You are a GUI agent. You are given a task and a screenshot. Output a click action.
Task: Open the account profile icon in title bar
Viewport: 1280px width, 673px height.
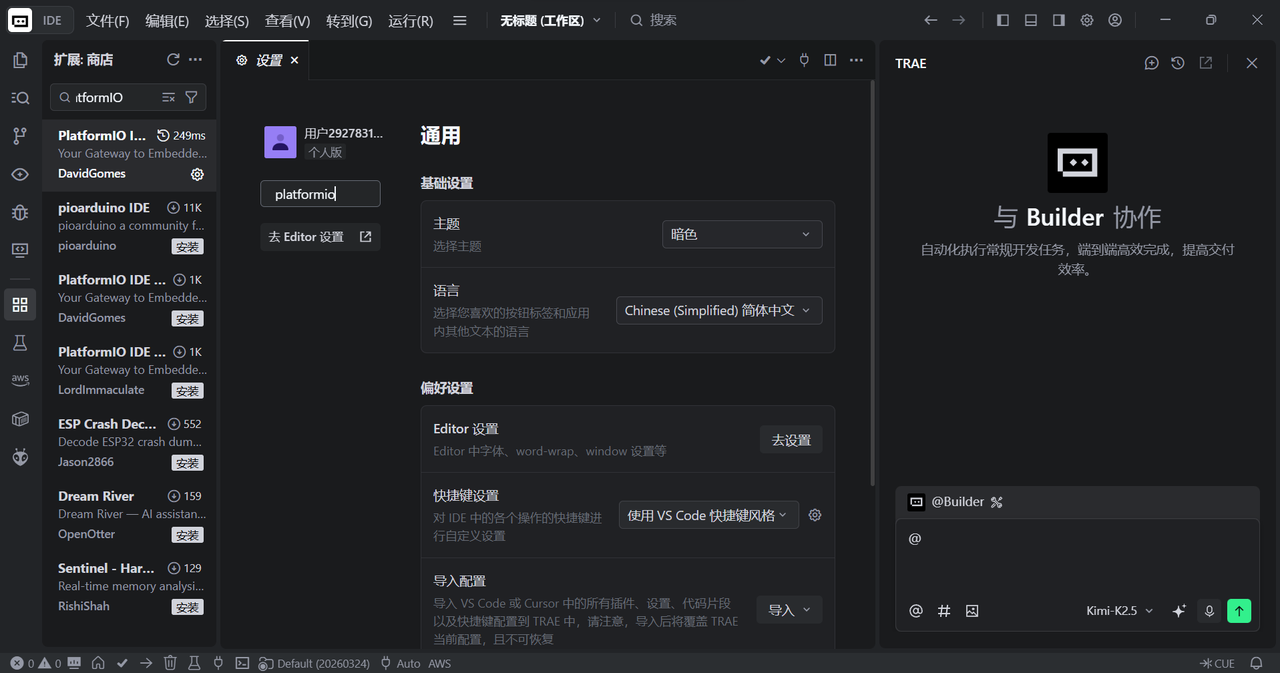[x=1115, y=20]
